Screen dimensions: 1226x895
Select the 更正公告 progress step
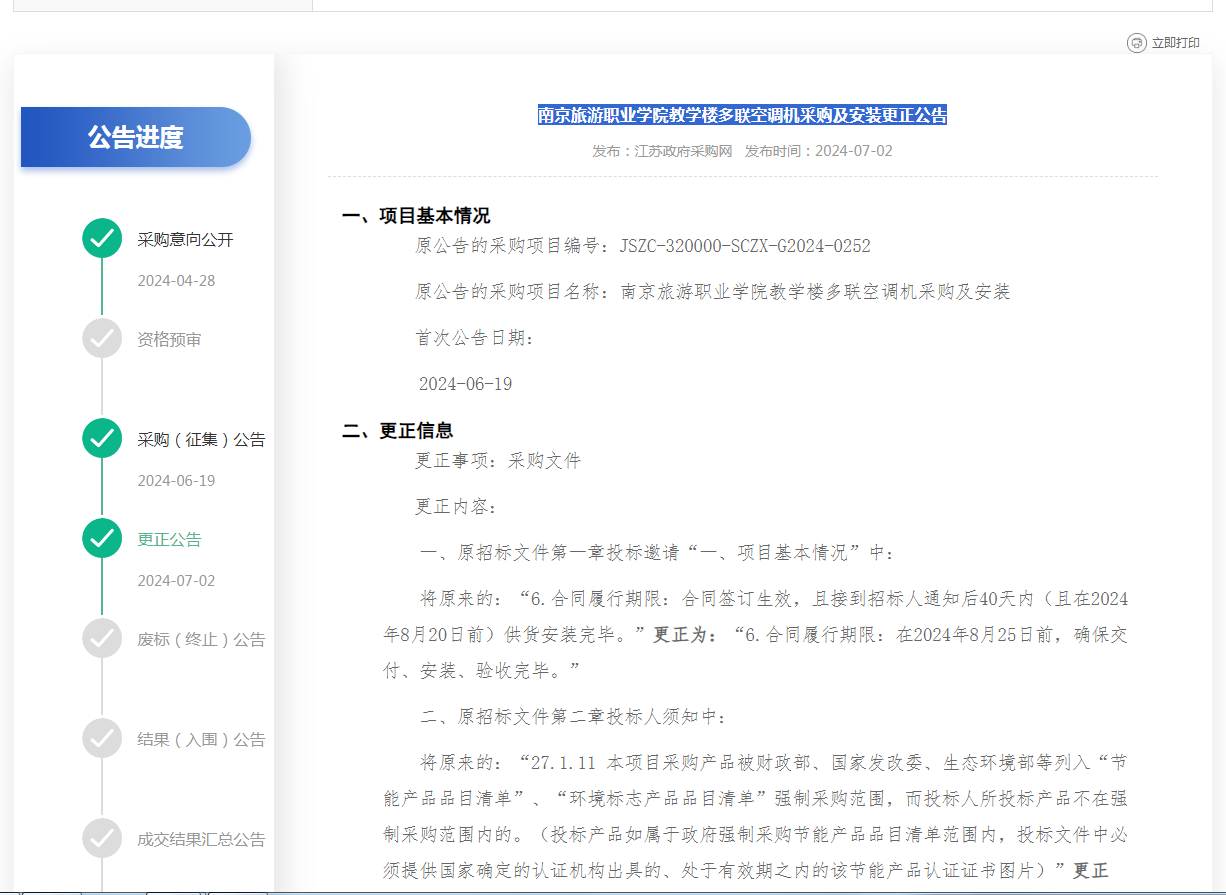tap(169, 540)
